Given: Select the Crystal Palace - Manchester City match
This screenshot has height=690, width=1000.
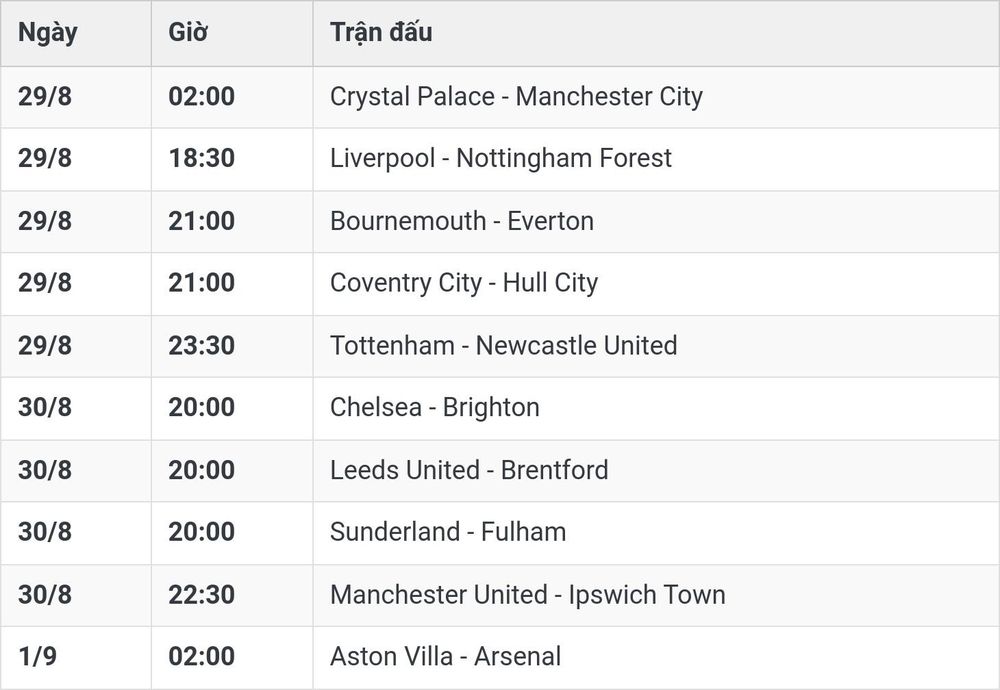Looking at the screenshot, I should click(516, 97).
